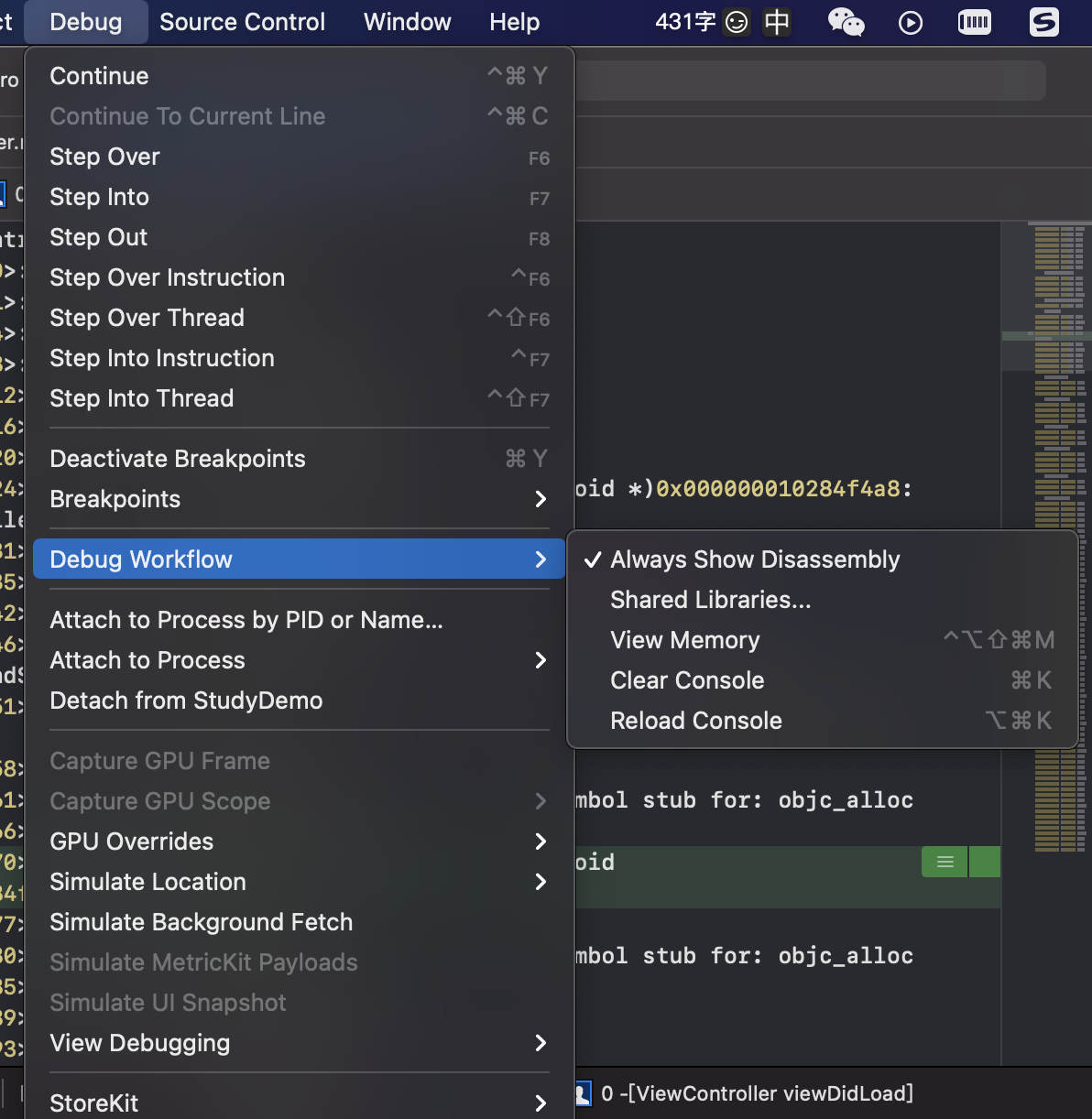Click the play circle menu bar icon

tap(910, 22)
